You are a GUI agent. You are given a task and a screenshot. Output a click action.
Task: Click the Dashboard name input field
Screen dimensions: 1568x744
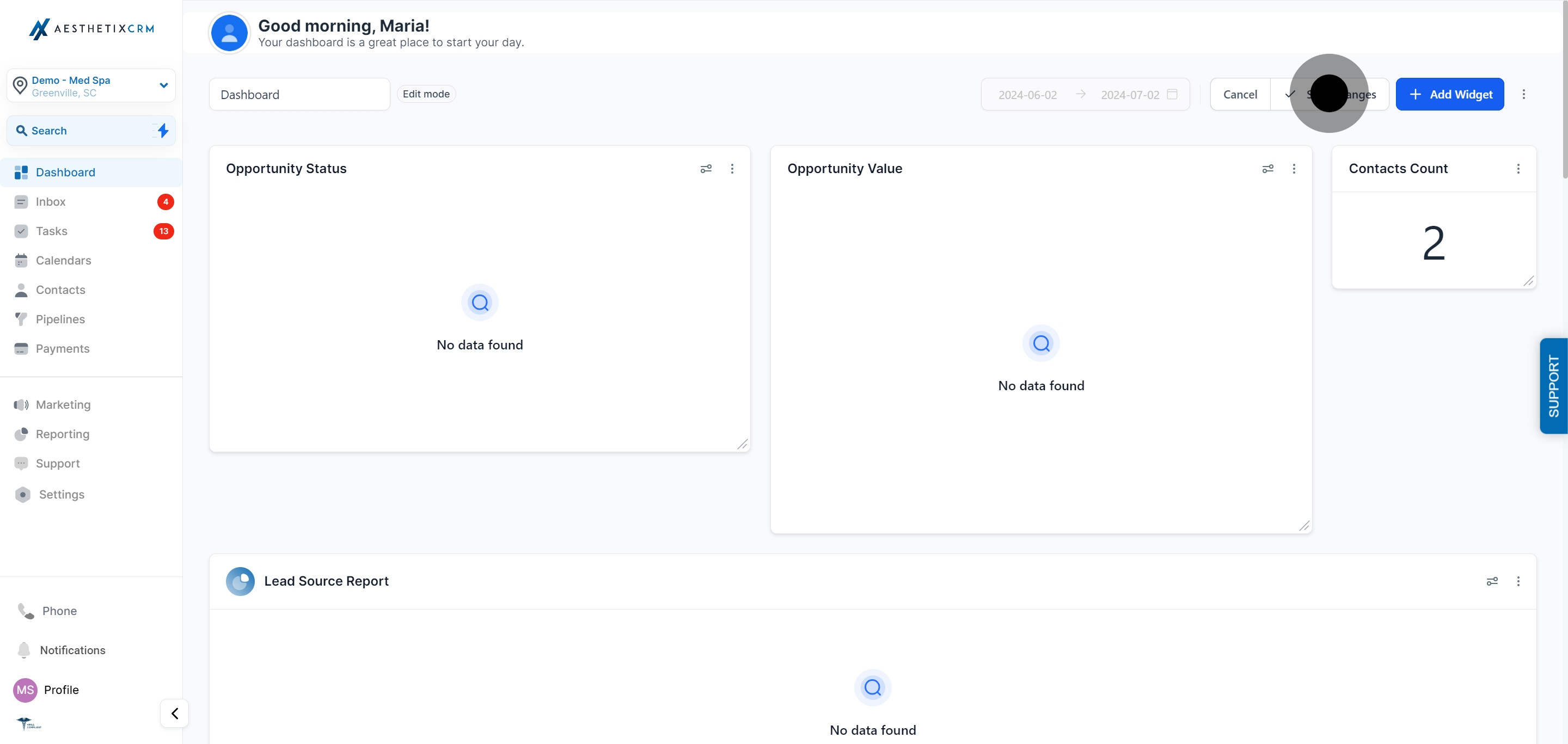click(299, 94)
